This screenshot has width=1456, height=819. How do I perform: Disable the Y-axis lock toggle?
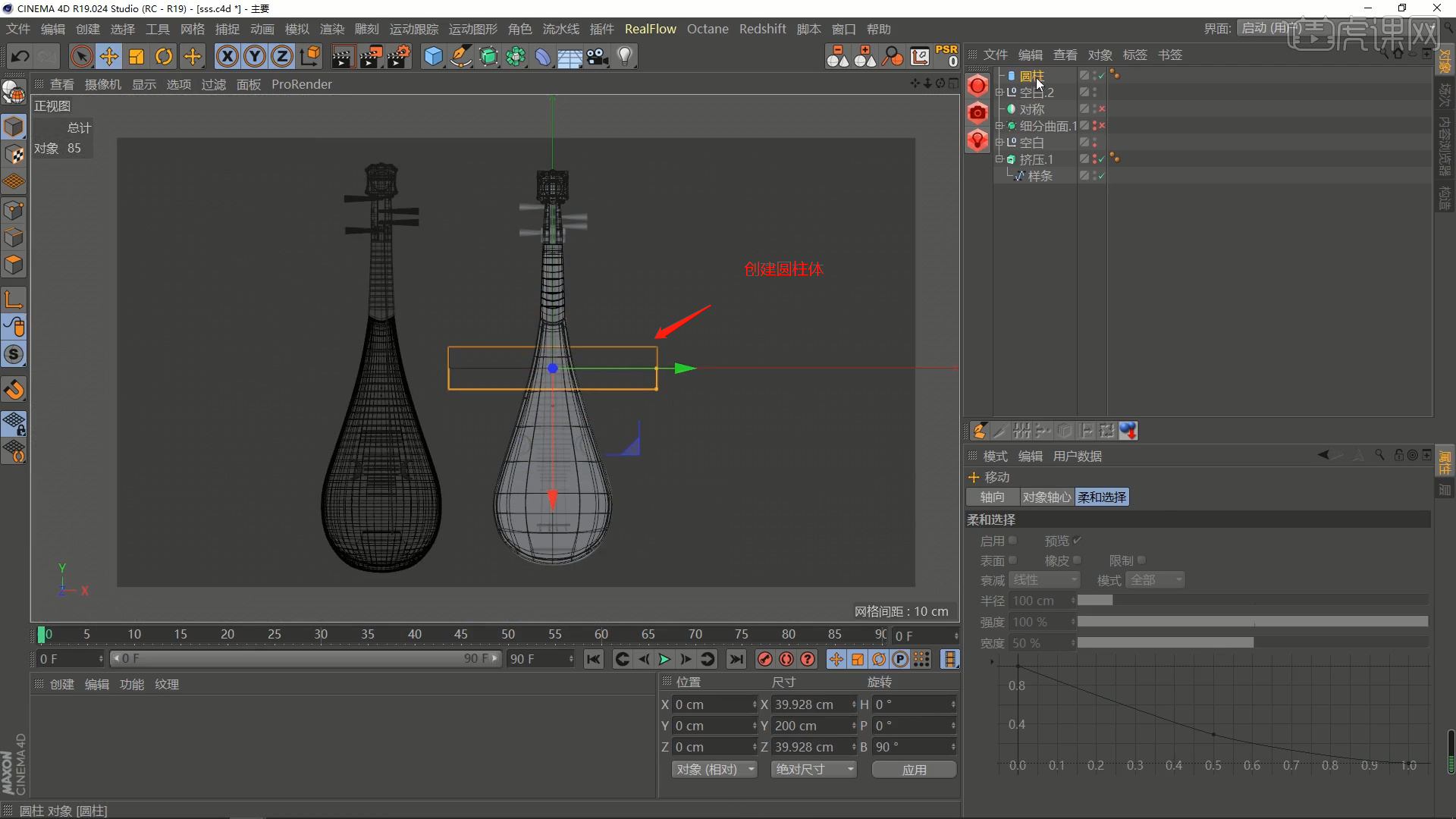tap(254, 56)
